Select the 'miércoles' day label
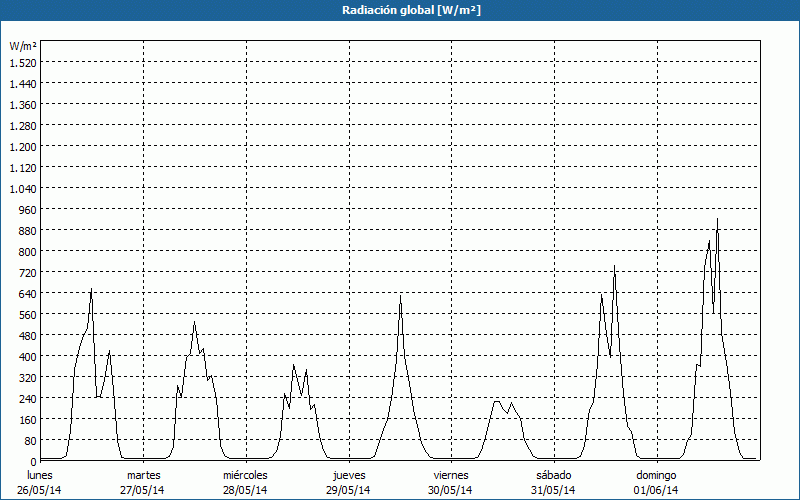The height and width of the screenshot is (500, 800). tap(245, 475)
